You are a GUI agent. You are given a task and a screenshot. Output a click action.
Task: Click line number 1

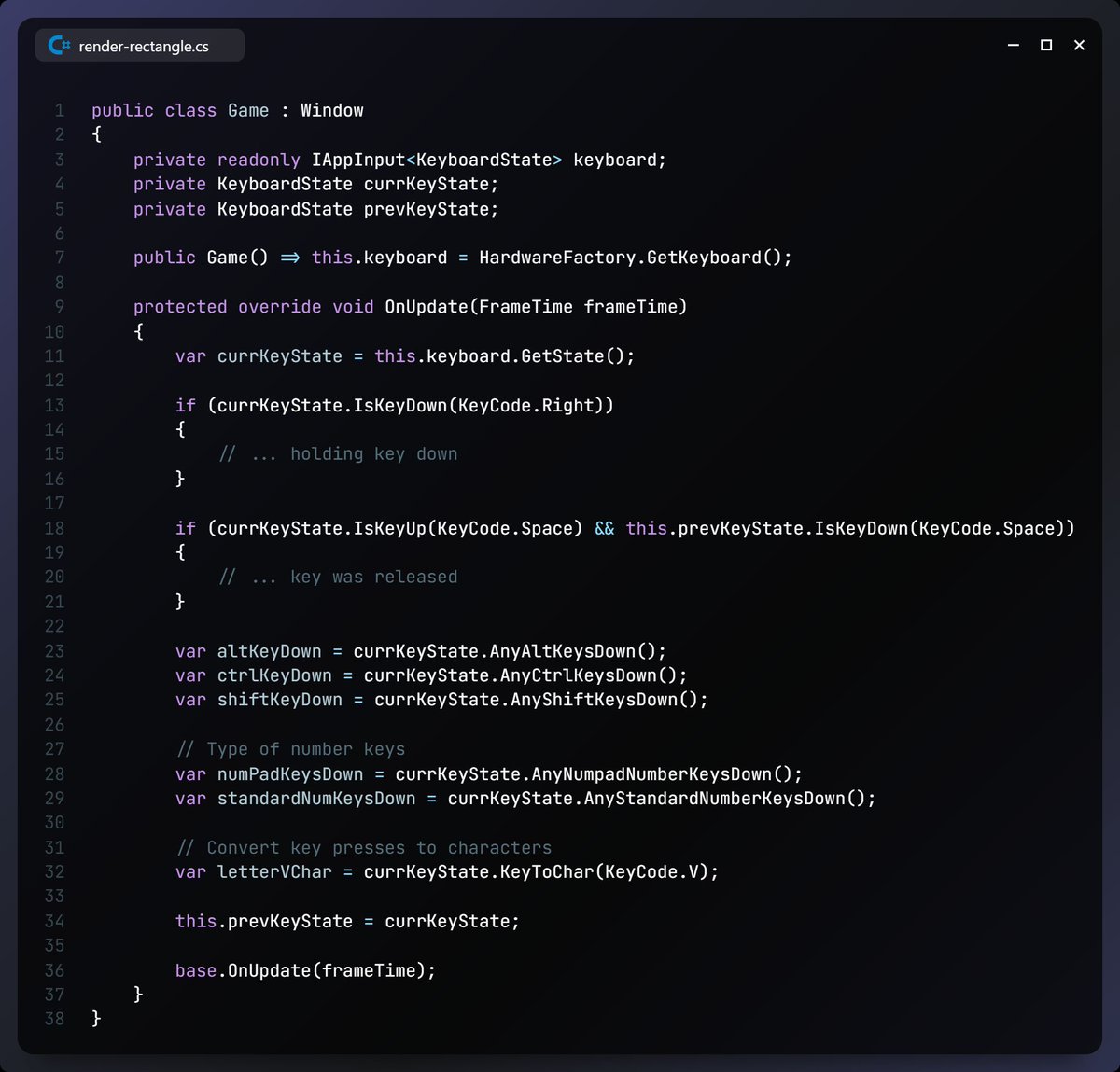pyautogui.click(x=60, y=110)
